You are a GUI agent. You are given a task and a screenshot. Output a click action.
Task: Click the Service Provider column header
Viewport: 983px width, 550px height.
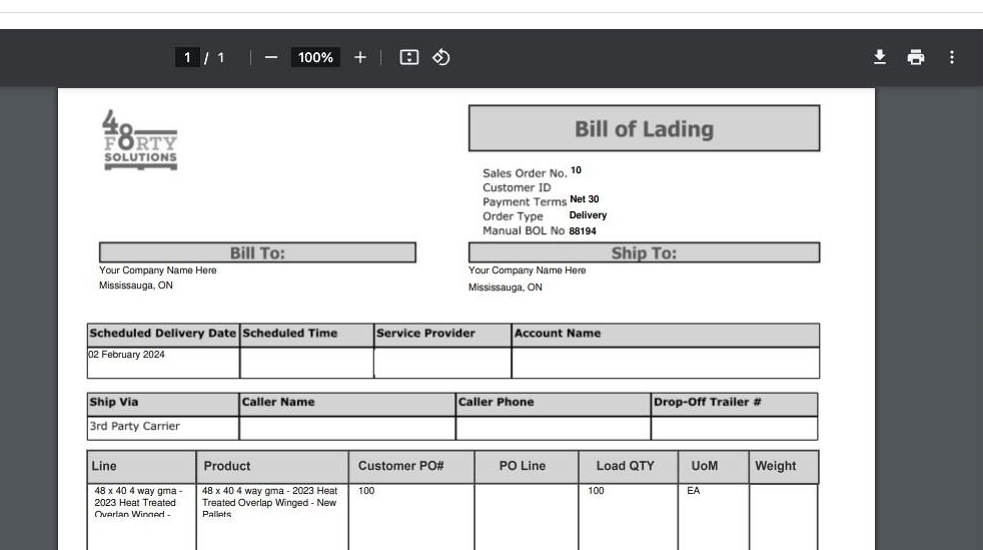(443, 334)
